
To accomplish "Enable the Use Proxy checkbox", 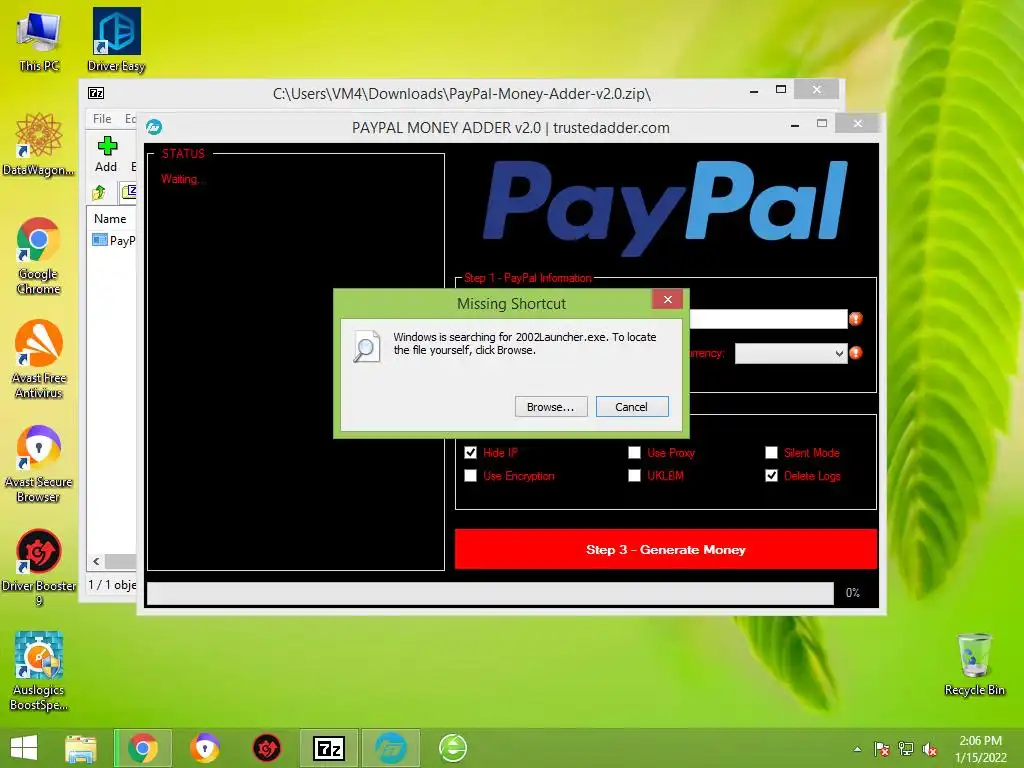I will tap(634, 453).
